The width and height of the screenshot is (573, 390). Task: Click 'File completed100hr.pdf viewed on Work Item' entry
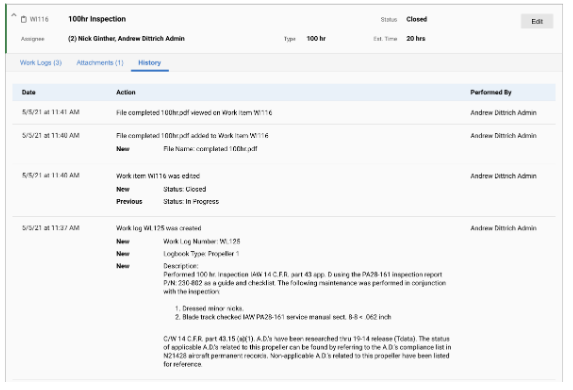(x=194, y=113)
